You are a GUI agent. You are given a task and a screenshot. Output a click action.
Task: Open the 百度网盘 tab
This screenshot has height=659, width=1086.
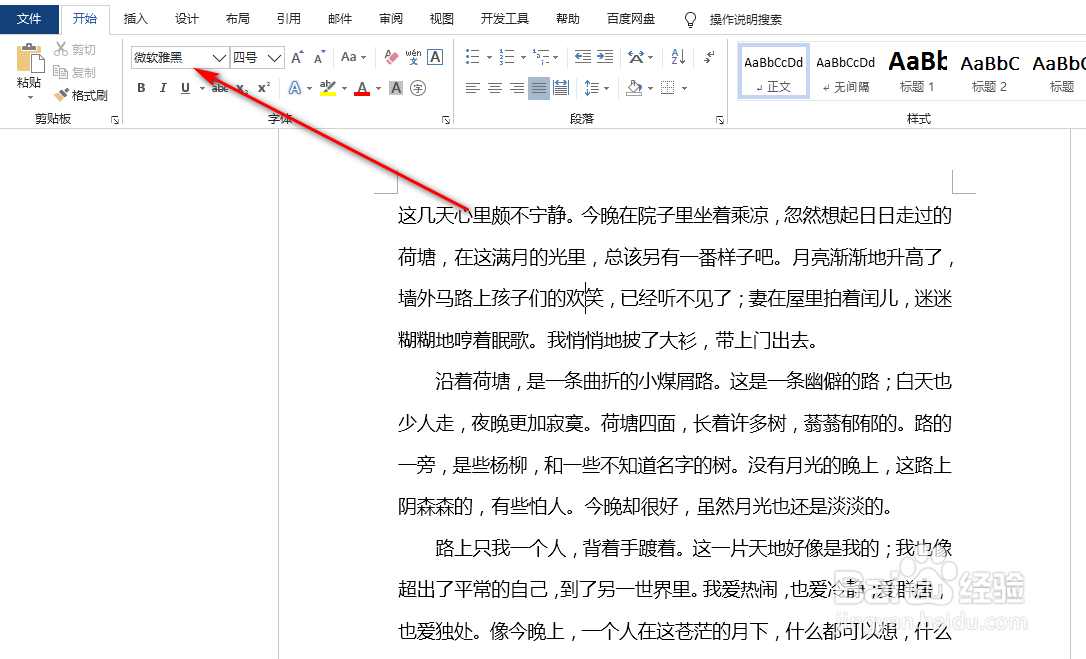tap(631, 19)
